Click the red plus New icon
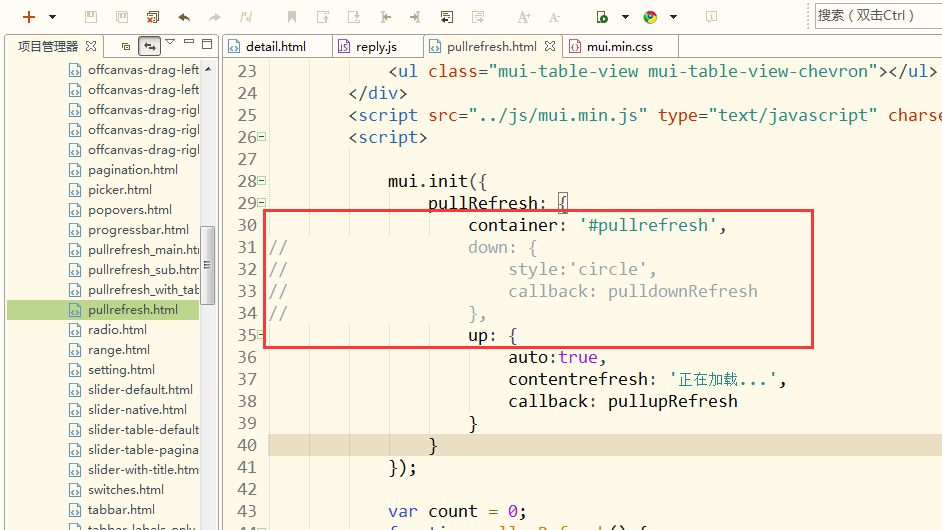942x530 pixels. coord(28,17)
